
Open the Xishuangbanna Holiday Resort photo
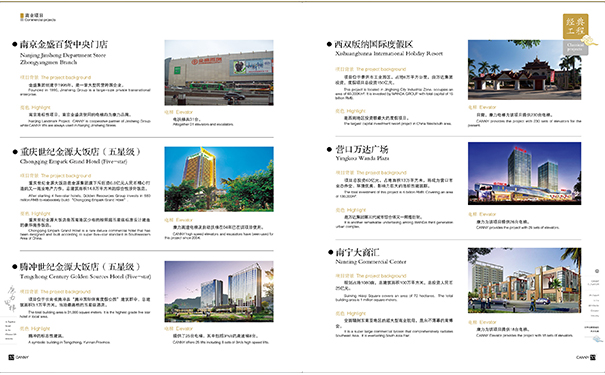(x=524, y=69)
